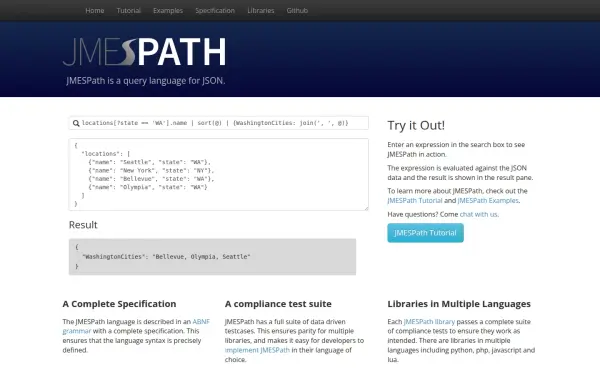Click 'Libraries in Multiple Languages' heading
Viewport: 600px width, 375px height.
(459, 304)
